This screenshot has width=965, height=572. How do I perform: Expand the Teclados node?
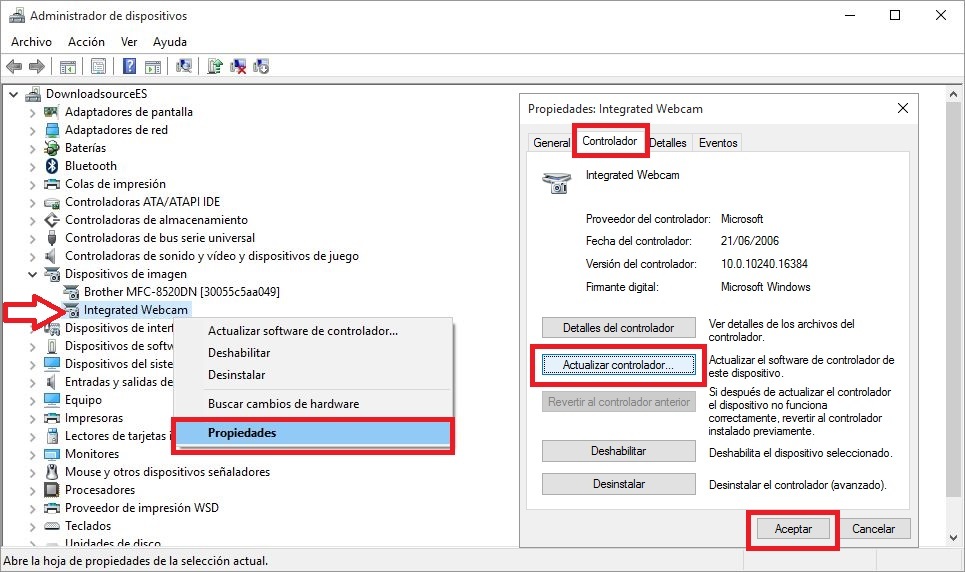(33, 526)
